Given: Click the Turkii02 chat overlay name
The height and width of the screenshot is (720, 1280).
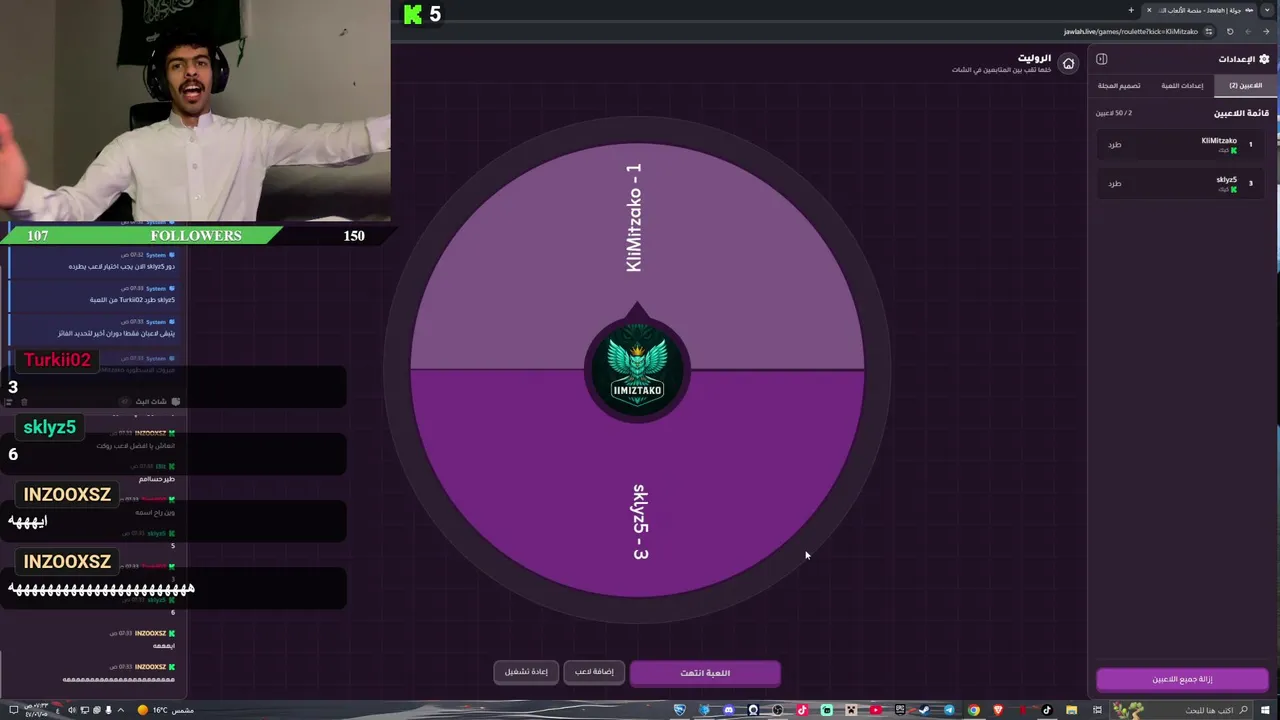Looking at the screenshot, I should pyautogui.click(x=57, y=360).
